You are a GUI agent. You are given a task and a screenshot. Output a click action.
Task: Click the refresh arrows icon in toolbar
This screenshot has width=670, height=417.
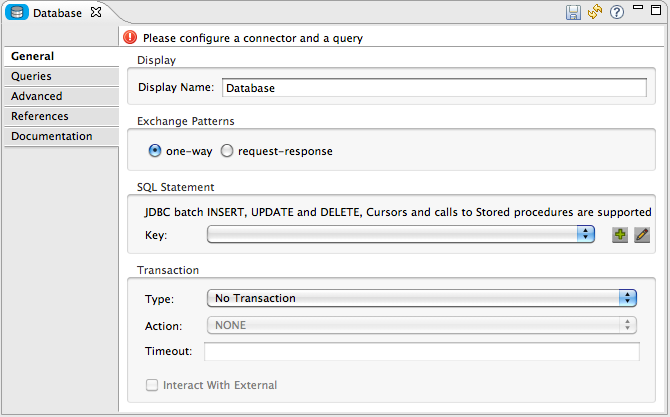pyautogui.click(x=595, y=13)
